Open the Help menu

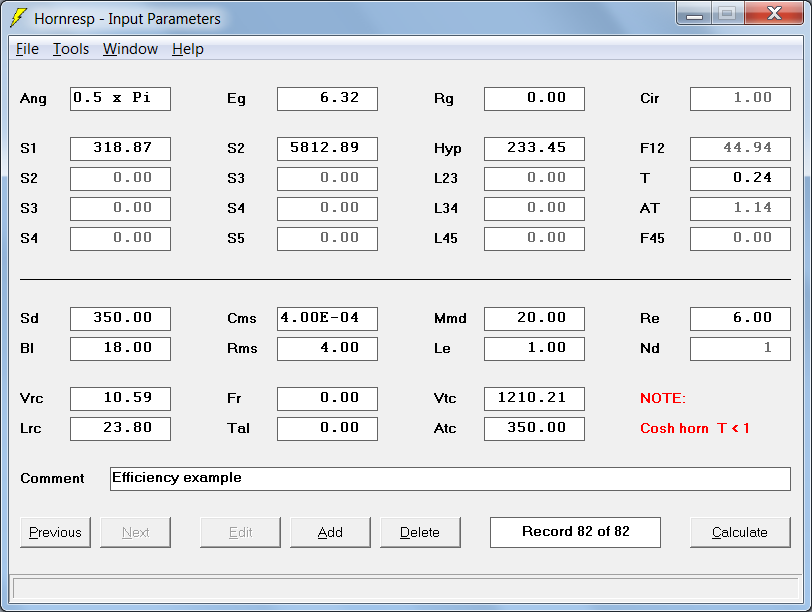tap(188, 49)
